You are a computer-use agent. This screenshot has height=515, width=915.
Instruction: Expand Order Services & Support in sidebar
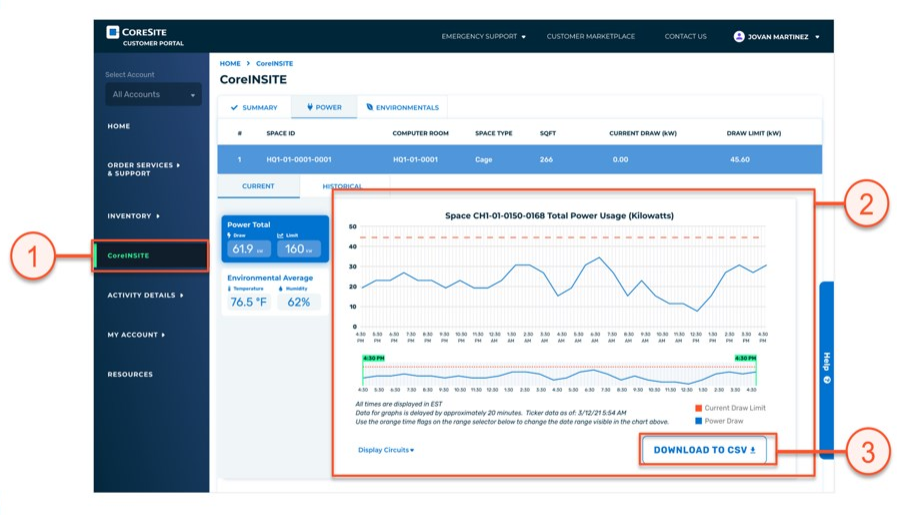point(143,169)
